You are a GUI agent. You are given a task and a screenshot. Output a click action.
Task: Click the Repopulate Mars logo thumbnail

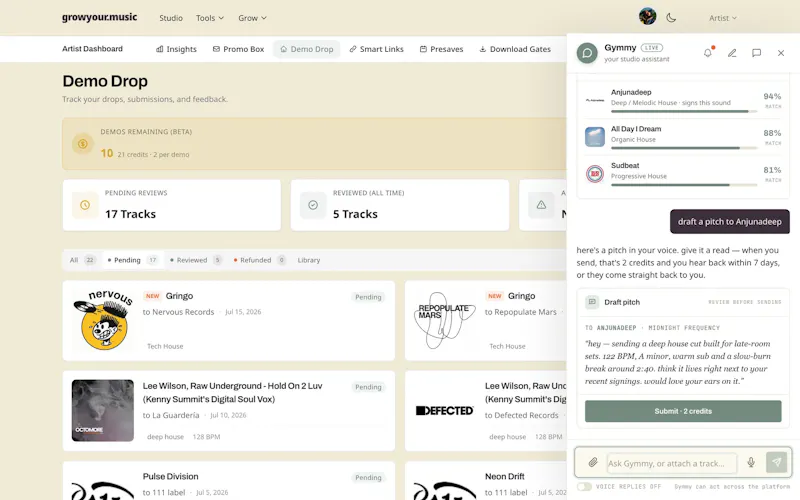pyautogui.click(x=444, y=320)
